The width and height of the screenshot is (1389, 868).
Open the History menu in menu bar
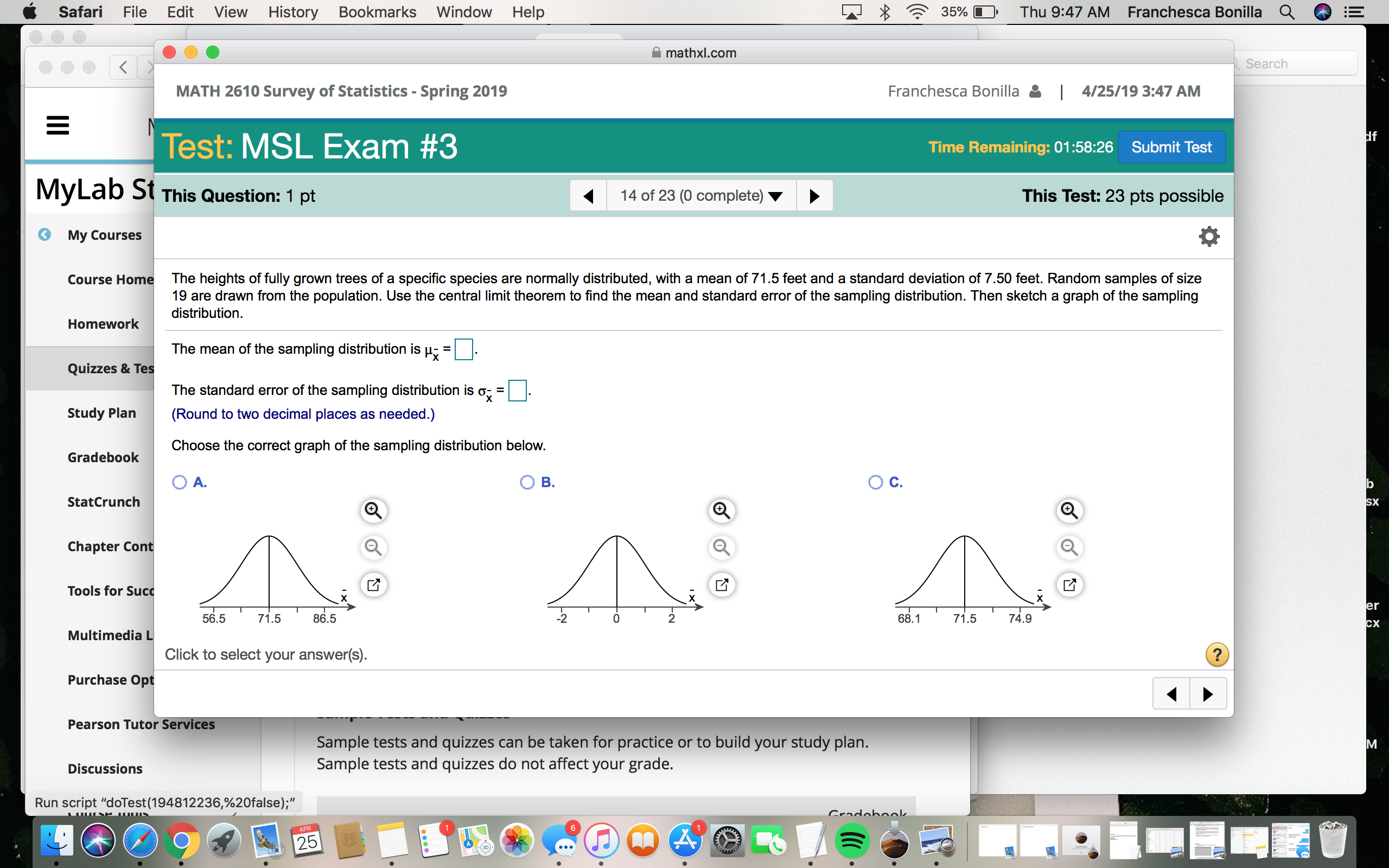pyautogui.click(x=293, y=11)
